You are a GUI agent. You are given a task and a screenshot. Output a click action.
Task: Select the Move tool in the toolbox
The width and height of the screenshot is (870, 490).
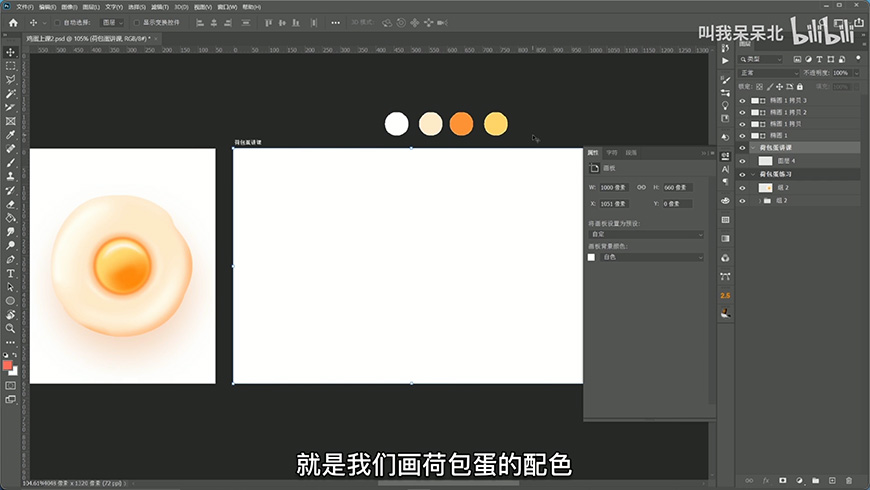click(x=10, y=52)
